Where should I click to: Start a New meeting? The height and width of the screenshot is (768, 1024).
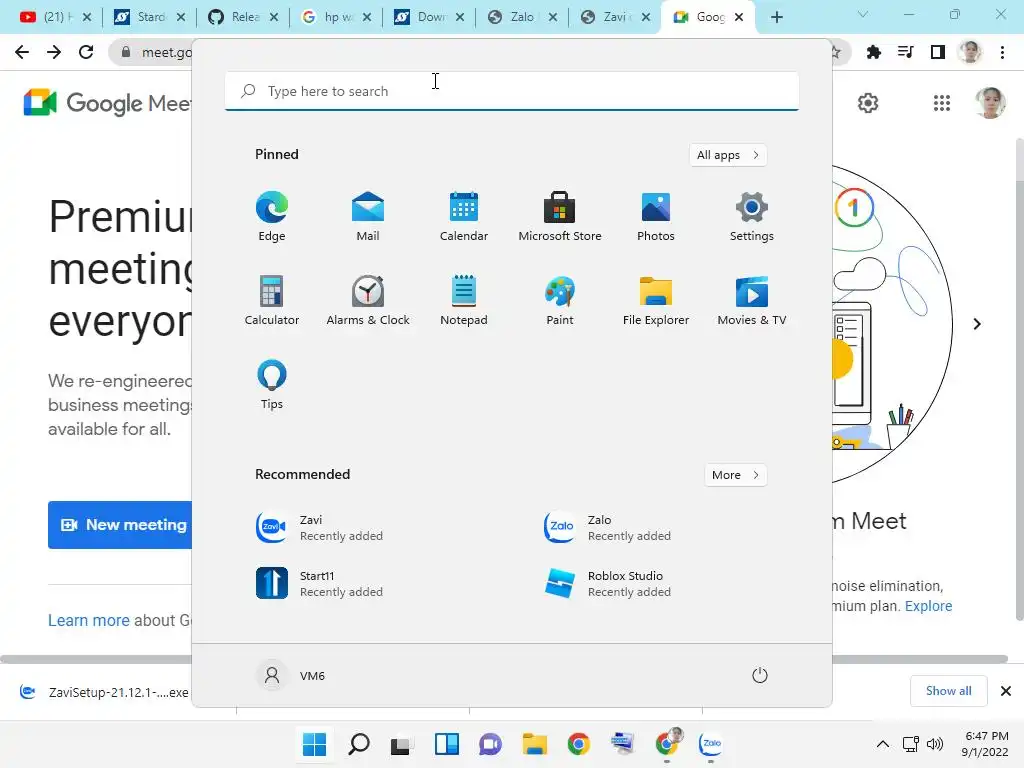point(120,525)
